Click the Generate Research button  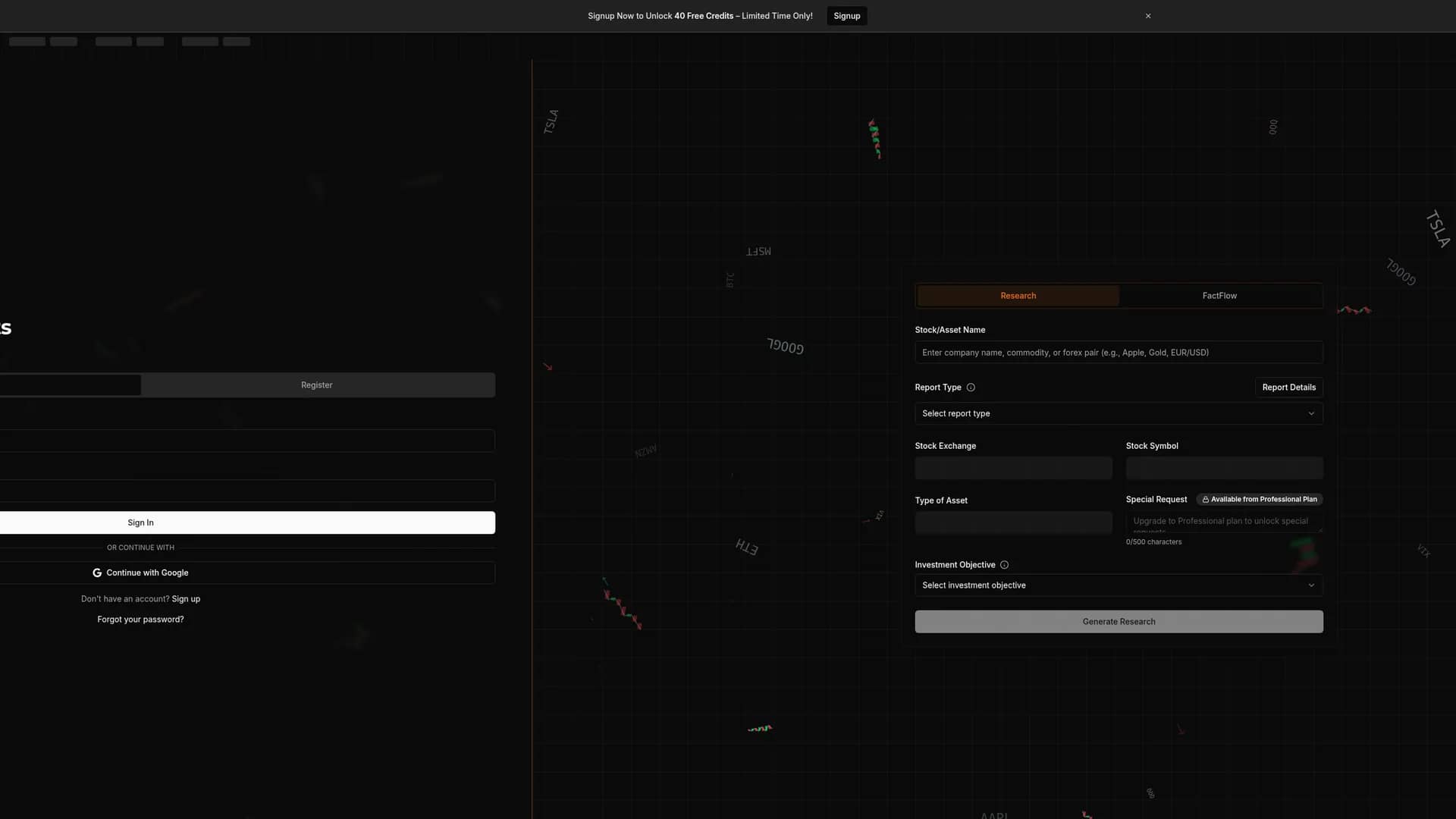(1119, 622)
